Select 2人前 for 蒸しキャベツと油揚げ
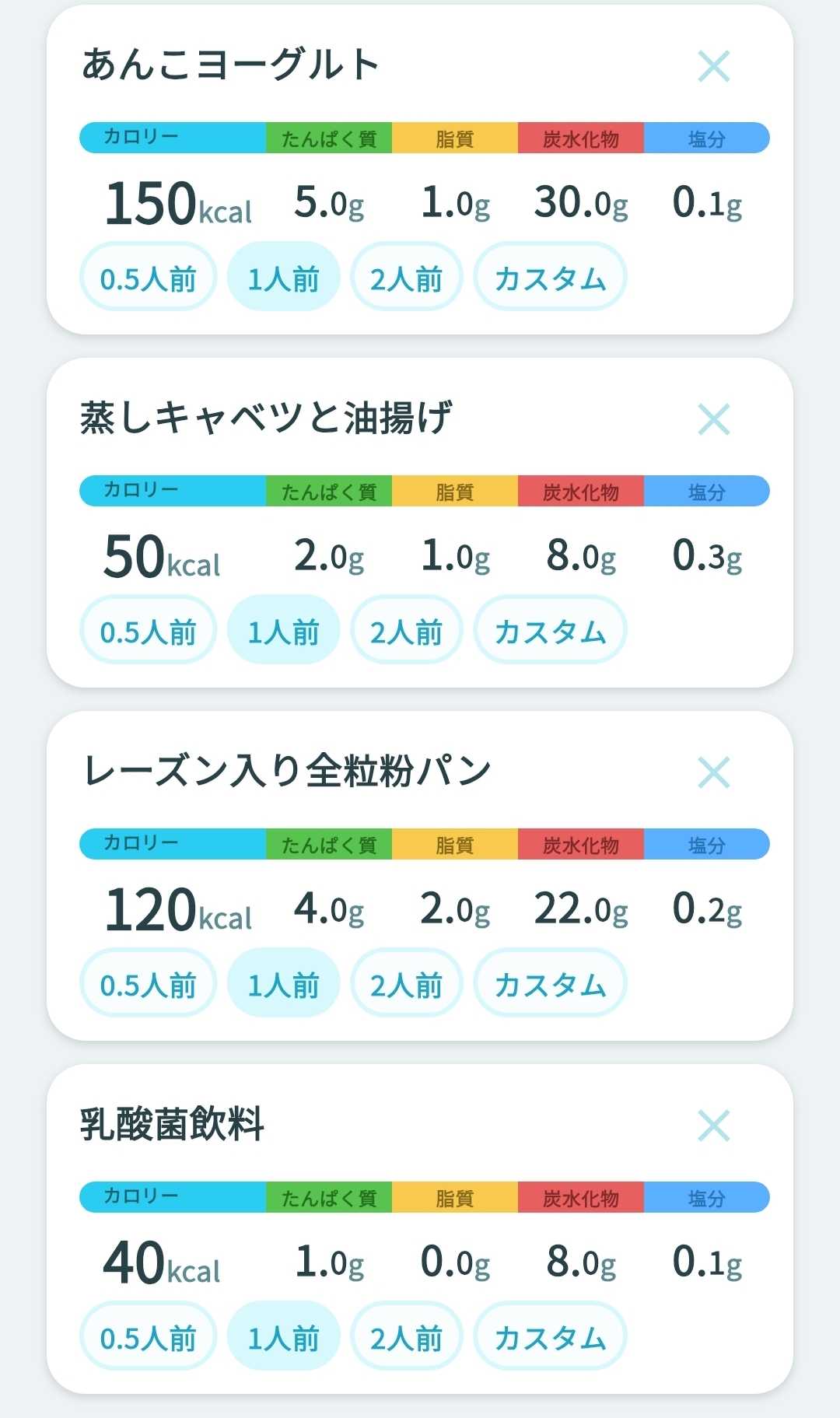The height and width of the screenshot is (1418, 840). tap(406, 630)
